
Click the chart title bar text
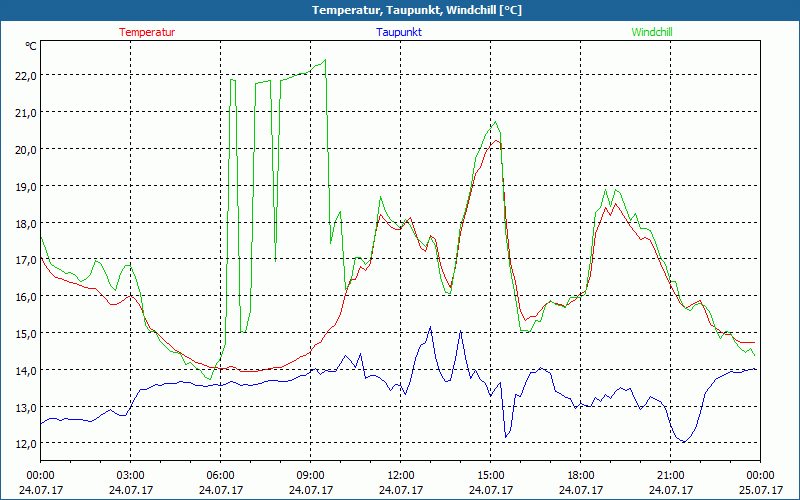401,10
